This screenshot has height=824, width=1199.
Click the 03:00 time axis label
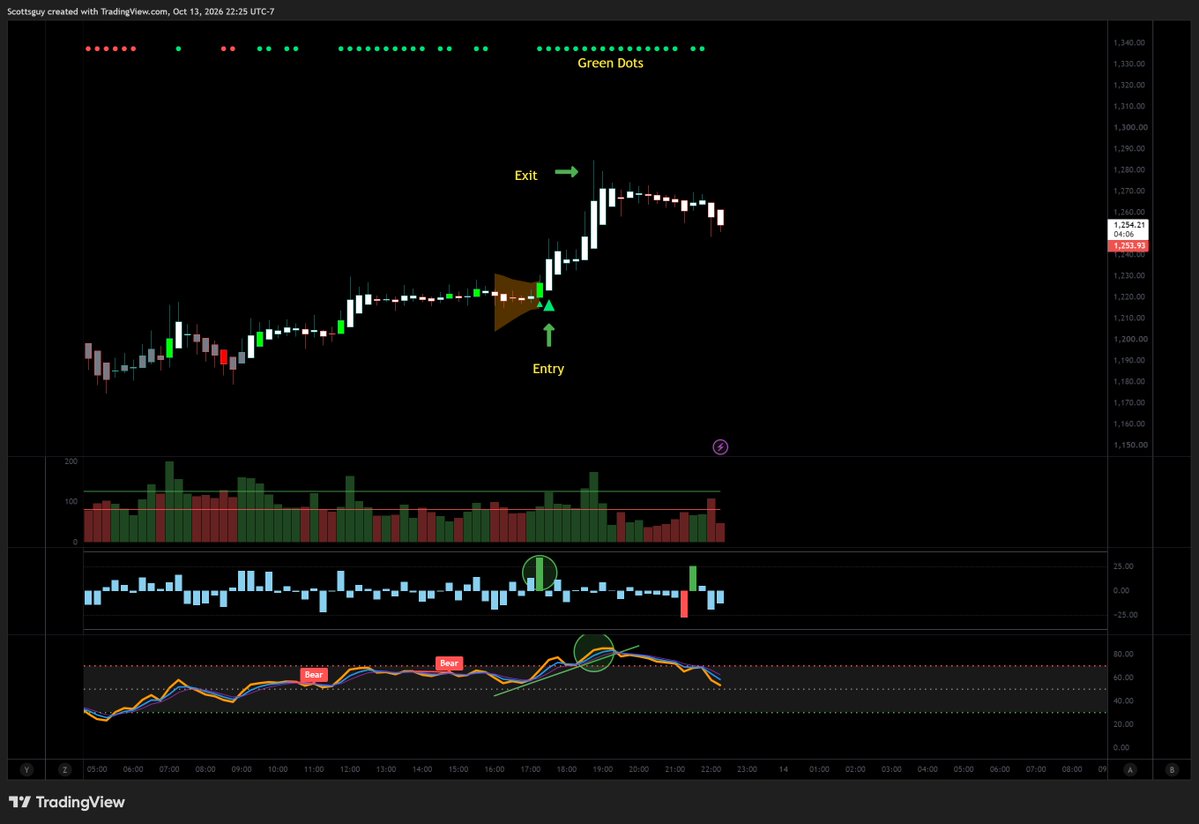892,769
